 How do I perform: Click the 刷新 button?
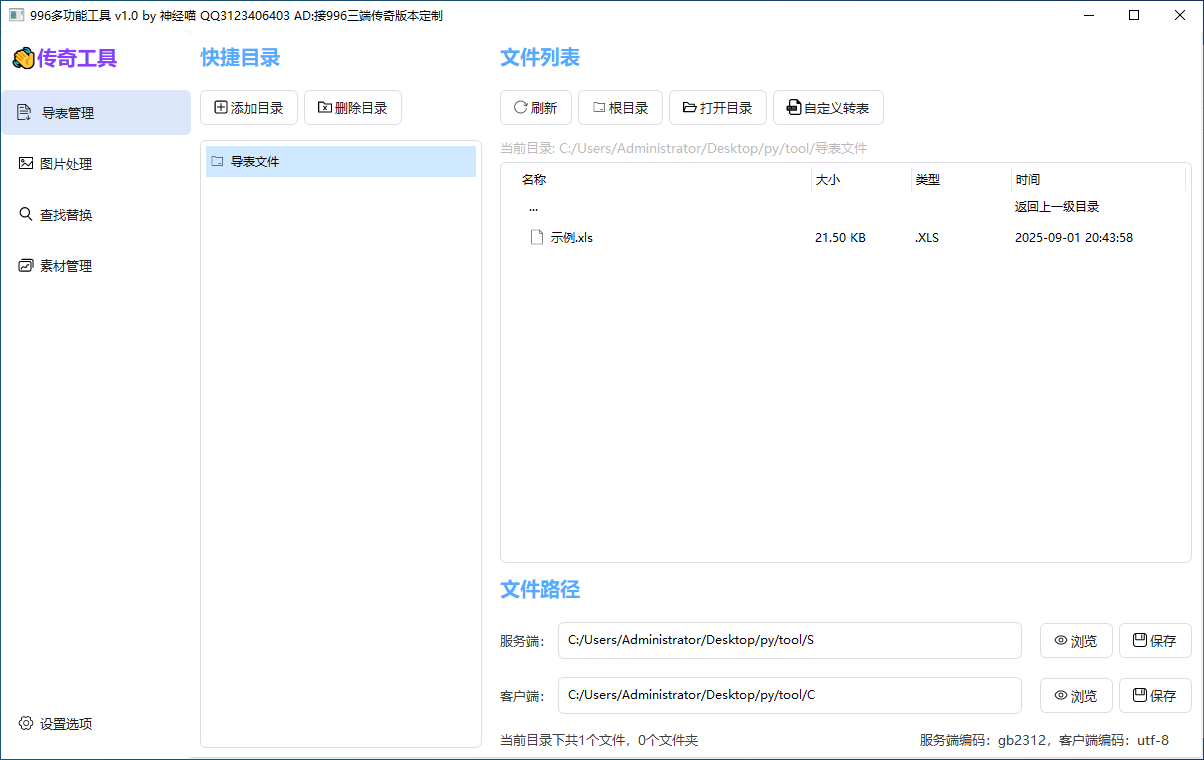tap(536, 108)
